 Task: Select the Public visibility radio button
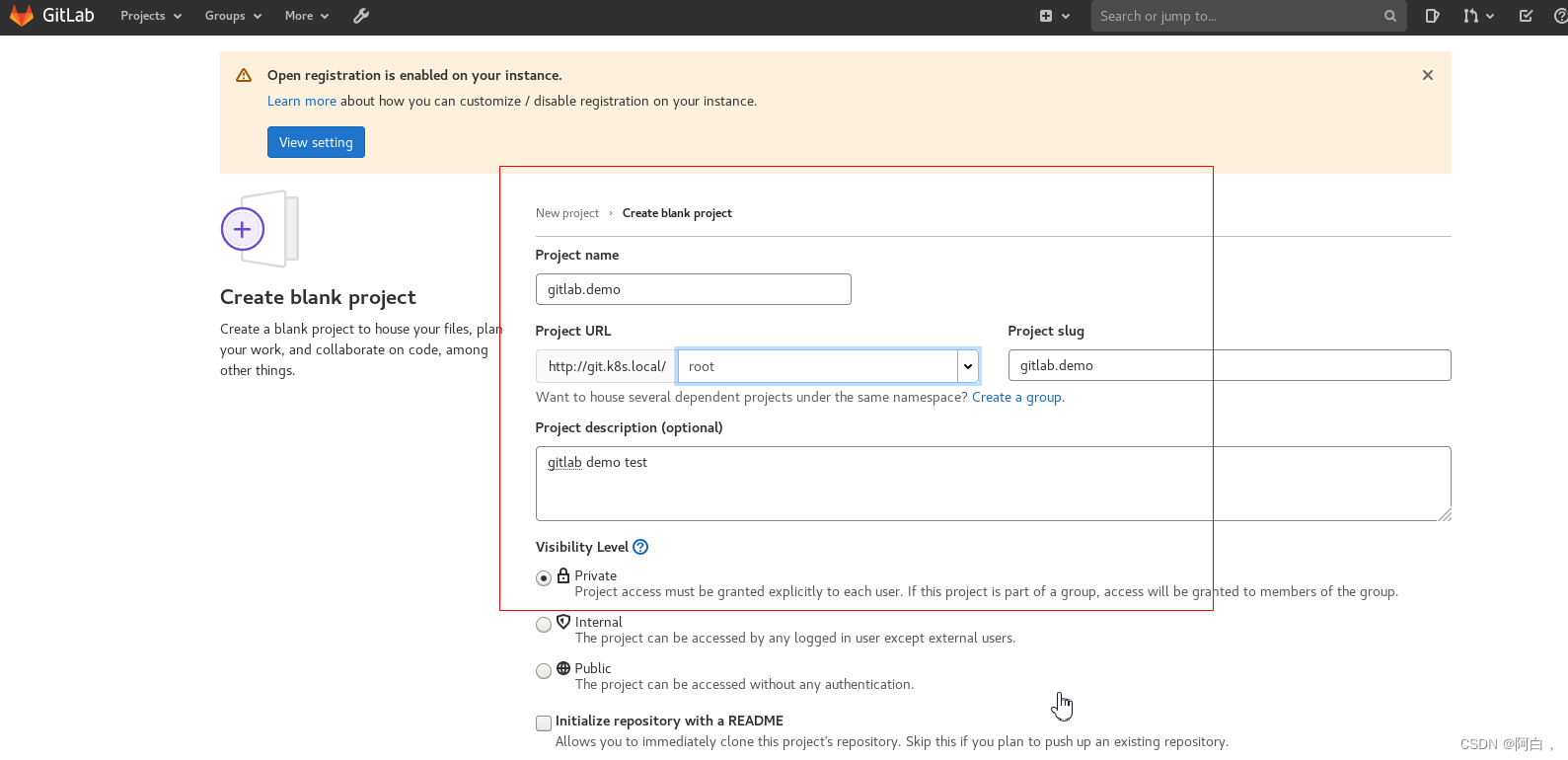[544, 671]
